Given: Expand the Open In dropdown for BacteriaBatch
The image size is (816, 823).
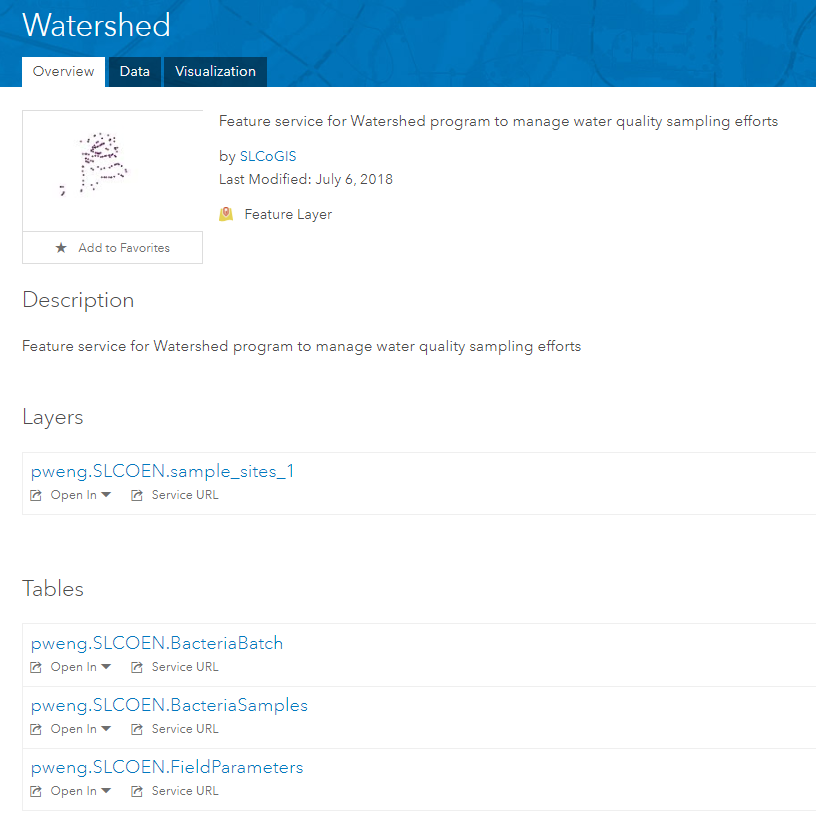Looking at the screenshot, I should (81, 667).
